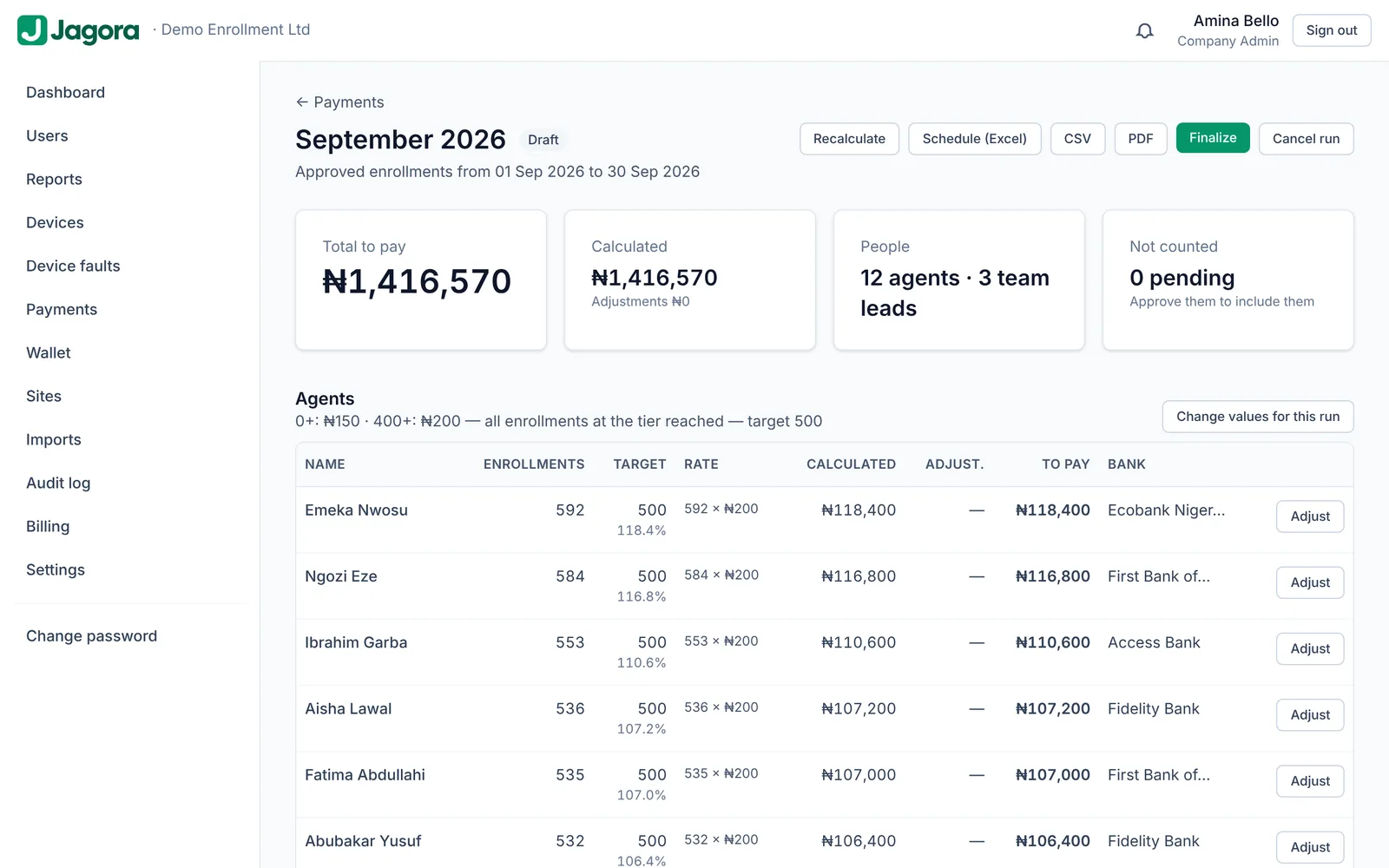Image resolution: width=1389 pixels, height=868 pixels.
Task: Open Billing page
Action: coord(48,527)
